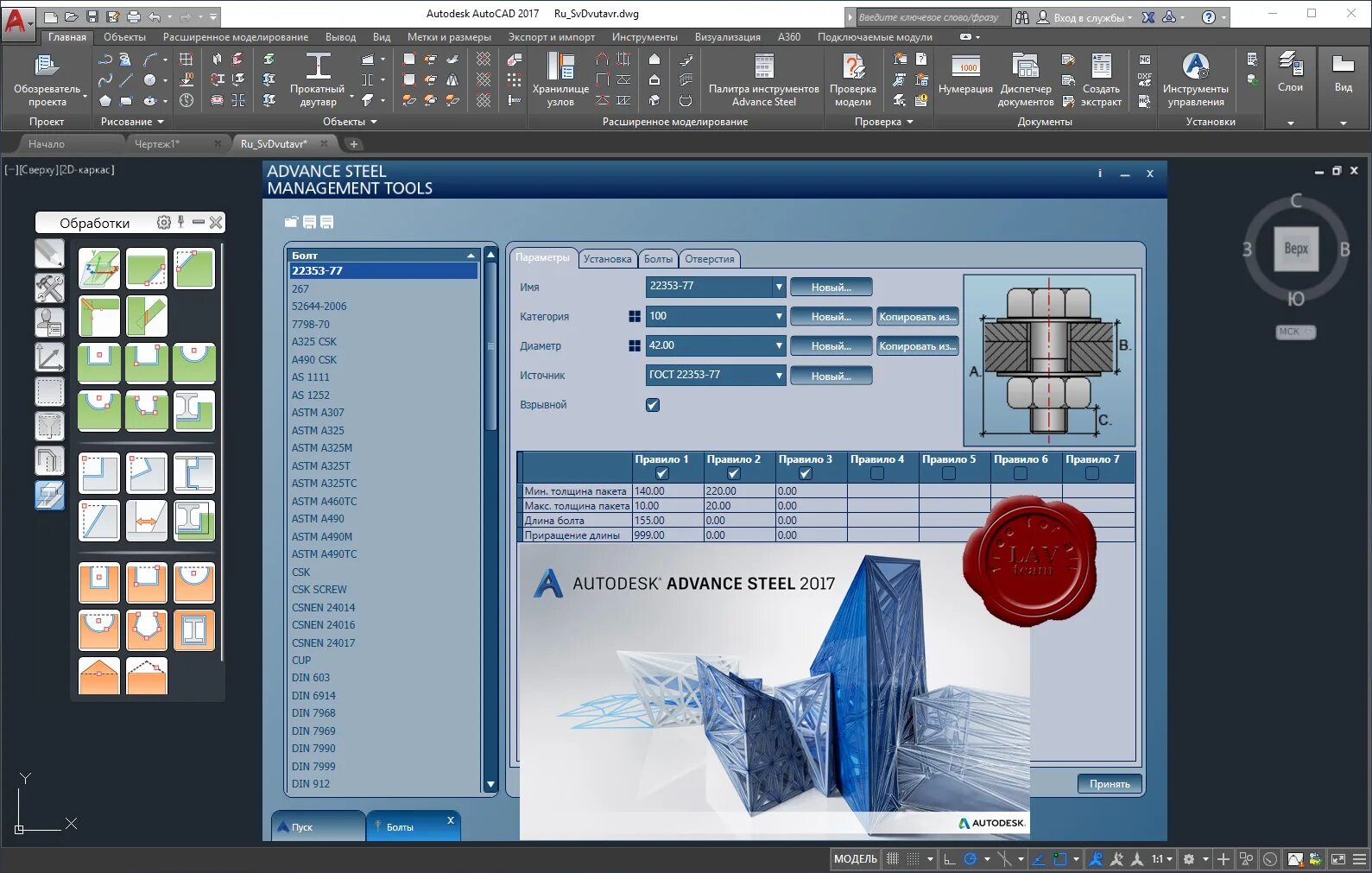Select ASTM A325 in the bolt list

click(318, 431)
